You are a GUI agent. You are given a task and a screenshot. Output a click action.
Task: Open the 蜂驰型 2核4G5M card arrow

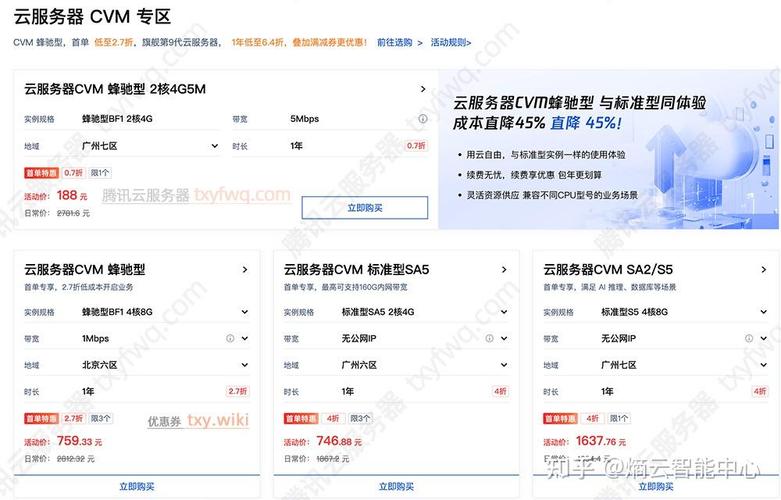pos(423,89)
